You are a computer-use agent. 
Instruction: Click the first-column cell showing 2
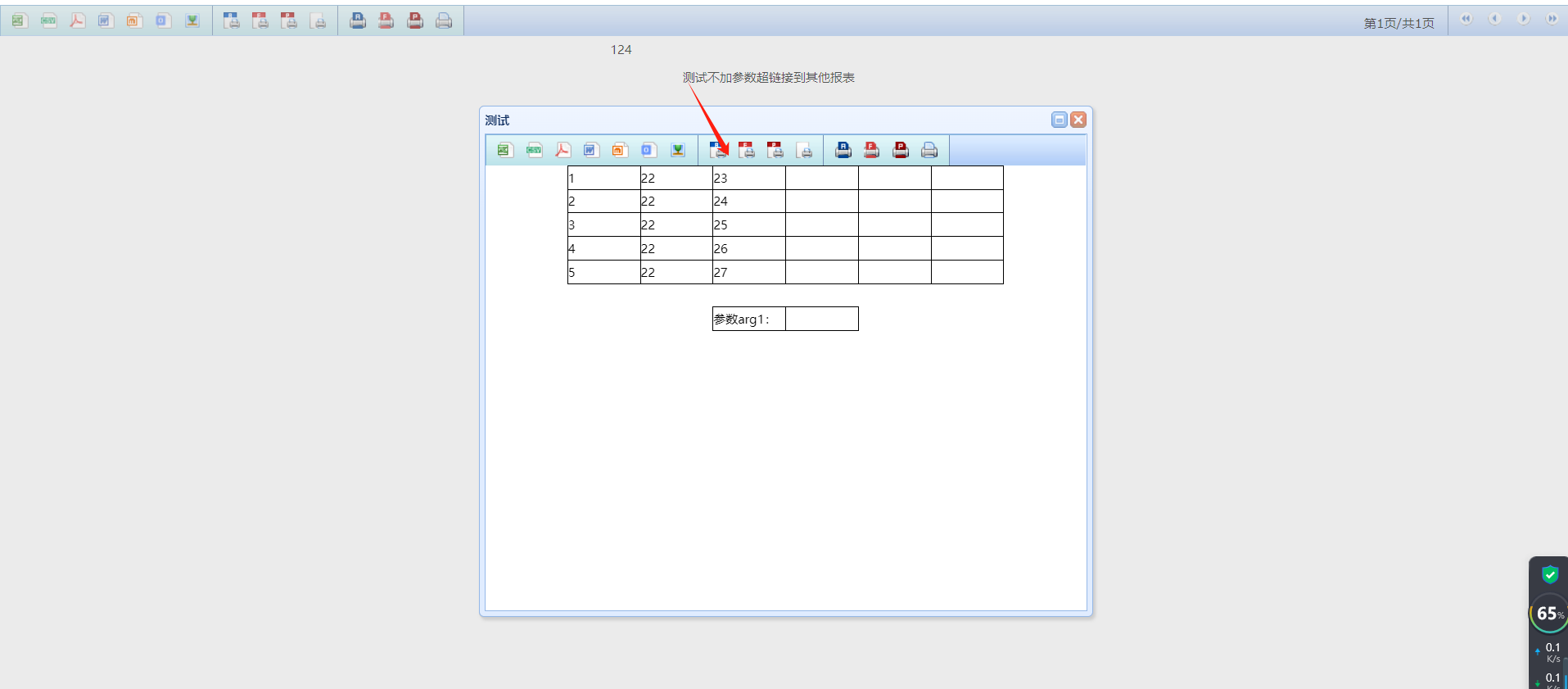point(604,202)
